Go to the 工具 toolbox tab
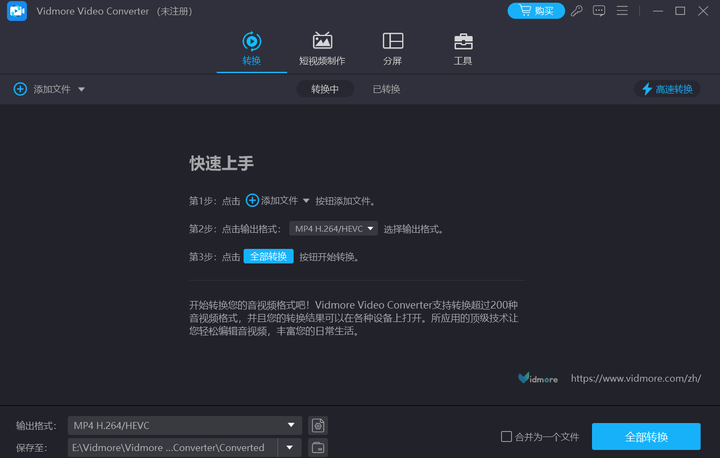 (463, 49)
